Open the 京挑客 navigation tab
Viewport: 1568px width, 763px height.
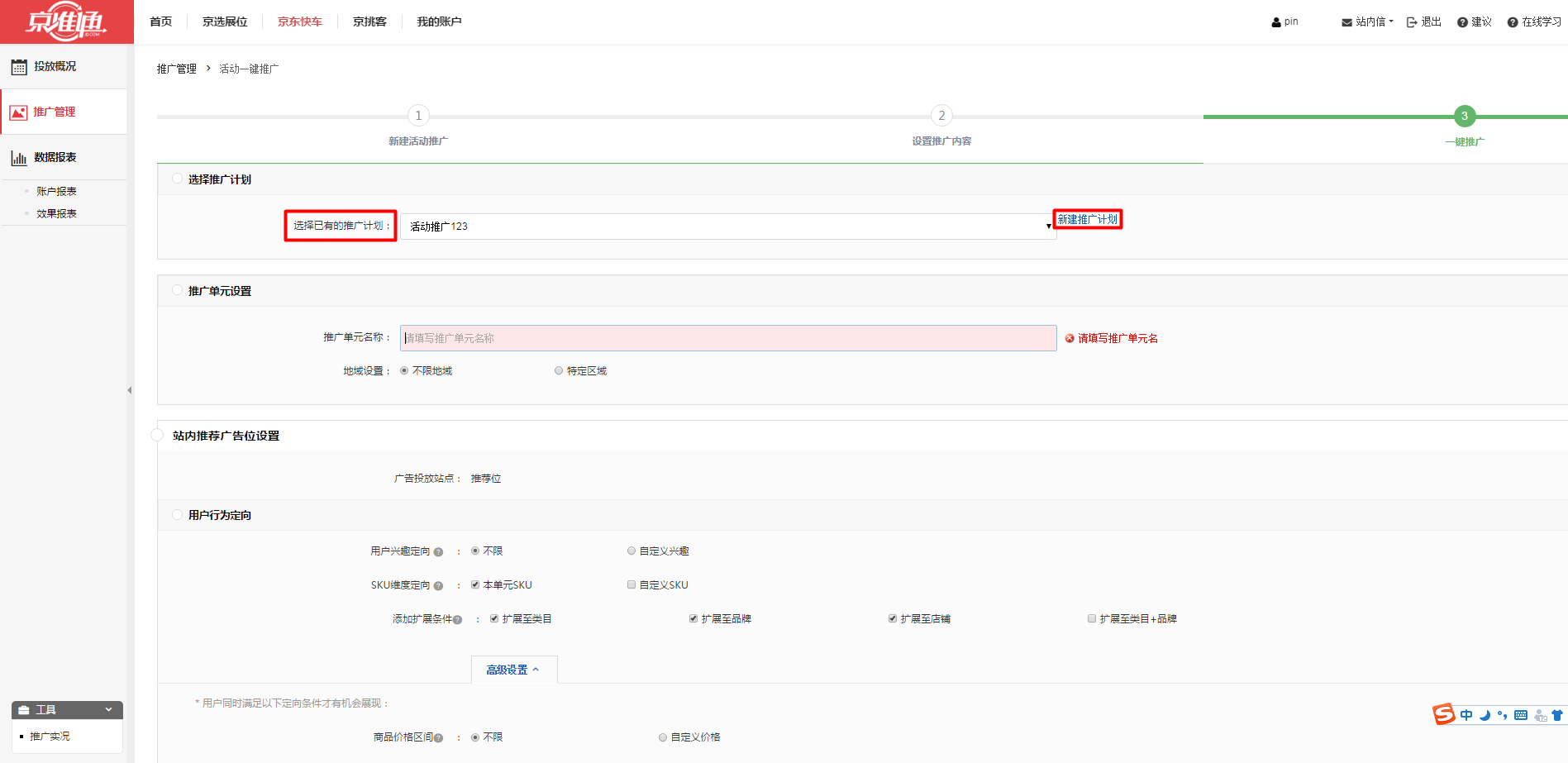369,21
